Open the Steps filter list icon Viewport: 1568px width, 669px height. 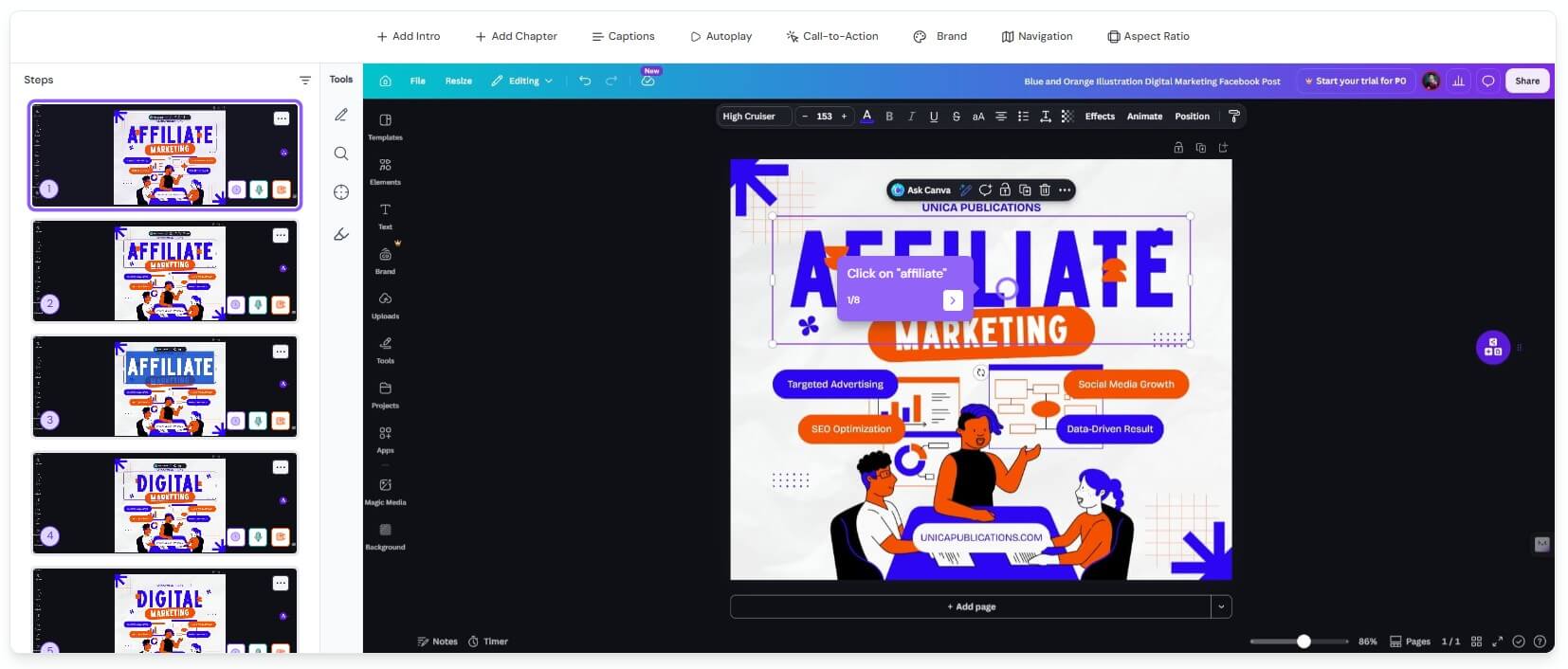click(x=304, y=81)
